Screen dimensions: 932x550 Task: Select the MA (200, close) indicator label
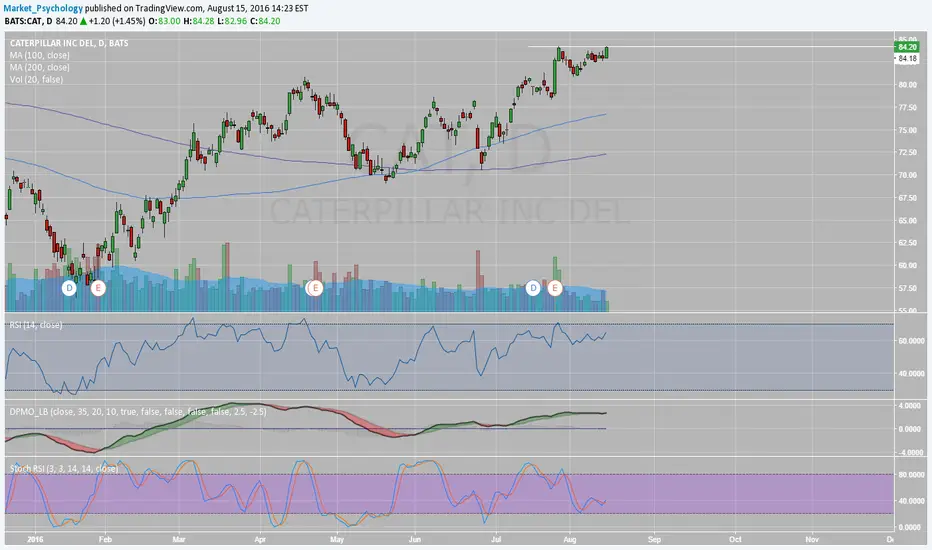point(39,67)
